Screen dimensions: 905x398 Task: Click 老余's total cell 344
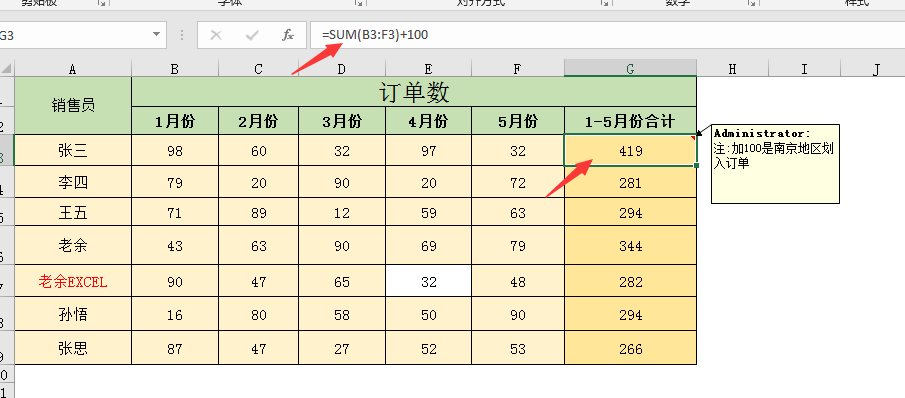[x=630, y=246]
